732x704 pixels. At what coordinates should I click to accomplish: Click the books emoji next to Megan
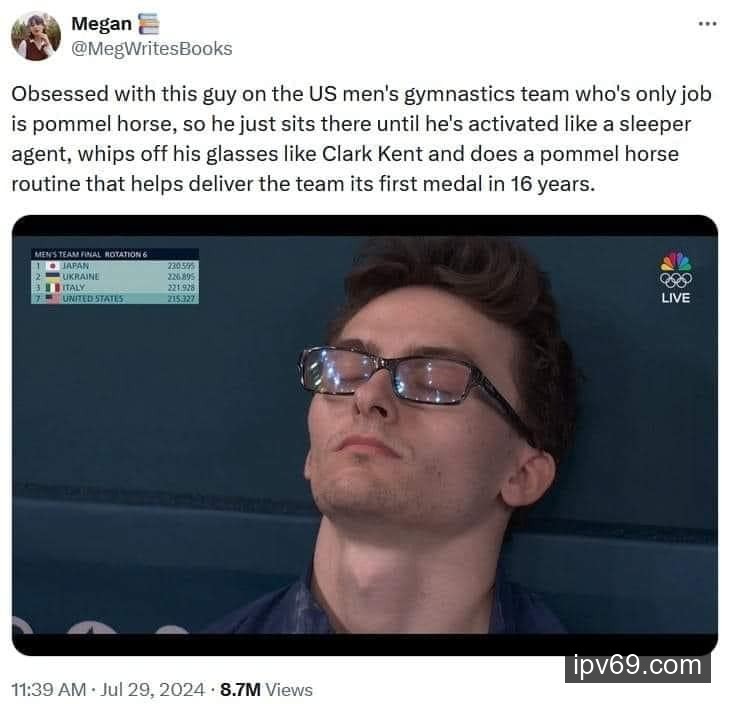pyautogui.click(x=149, y=24)
